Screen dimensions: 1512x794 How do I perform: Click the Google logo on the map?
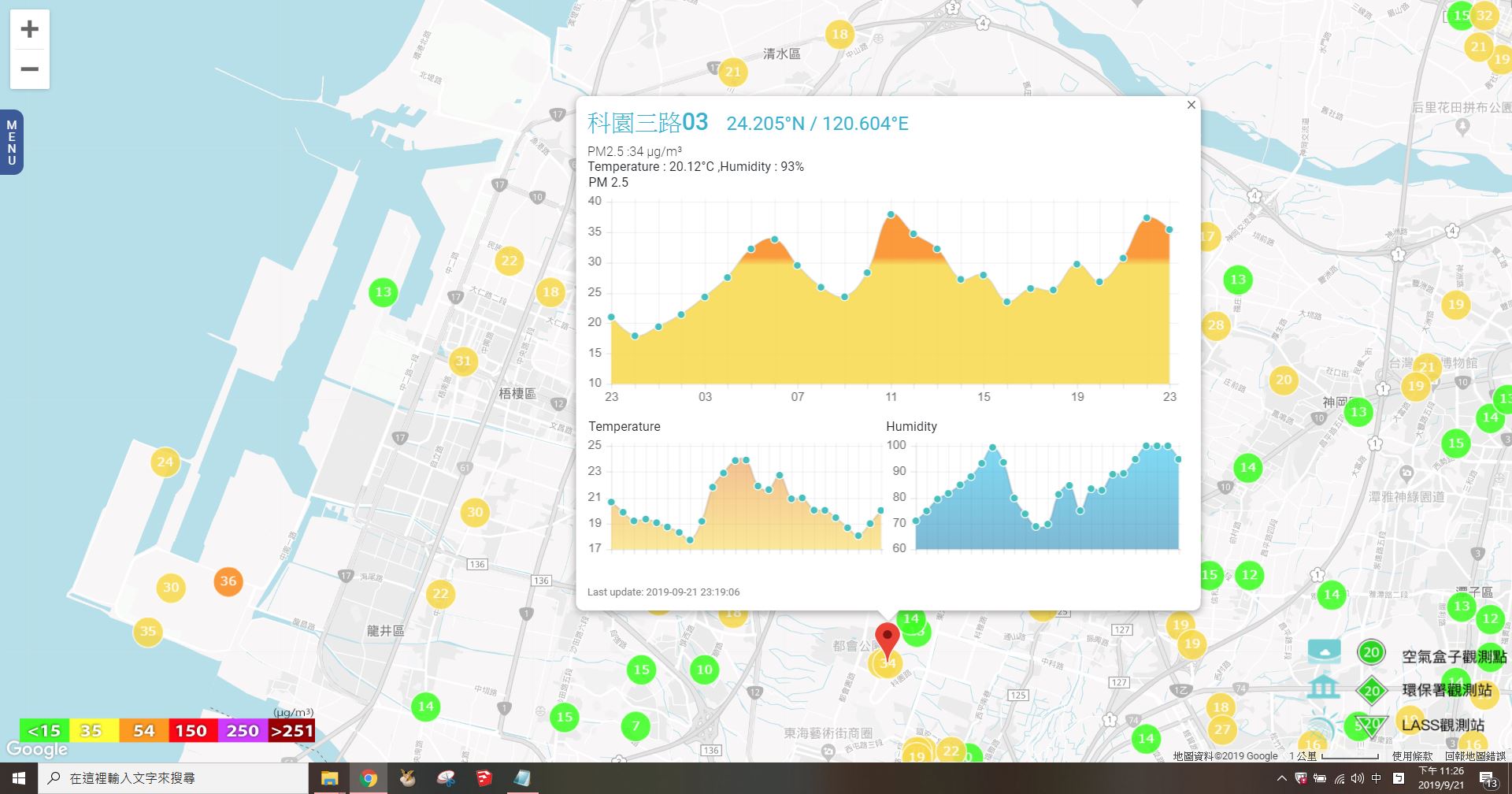coord(37,749)
